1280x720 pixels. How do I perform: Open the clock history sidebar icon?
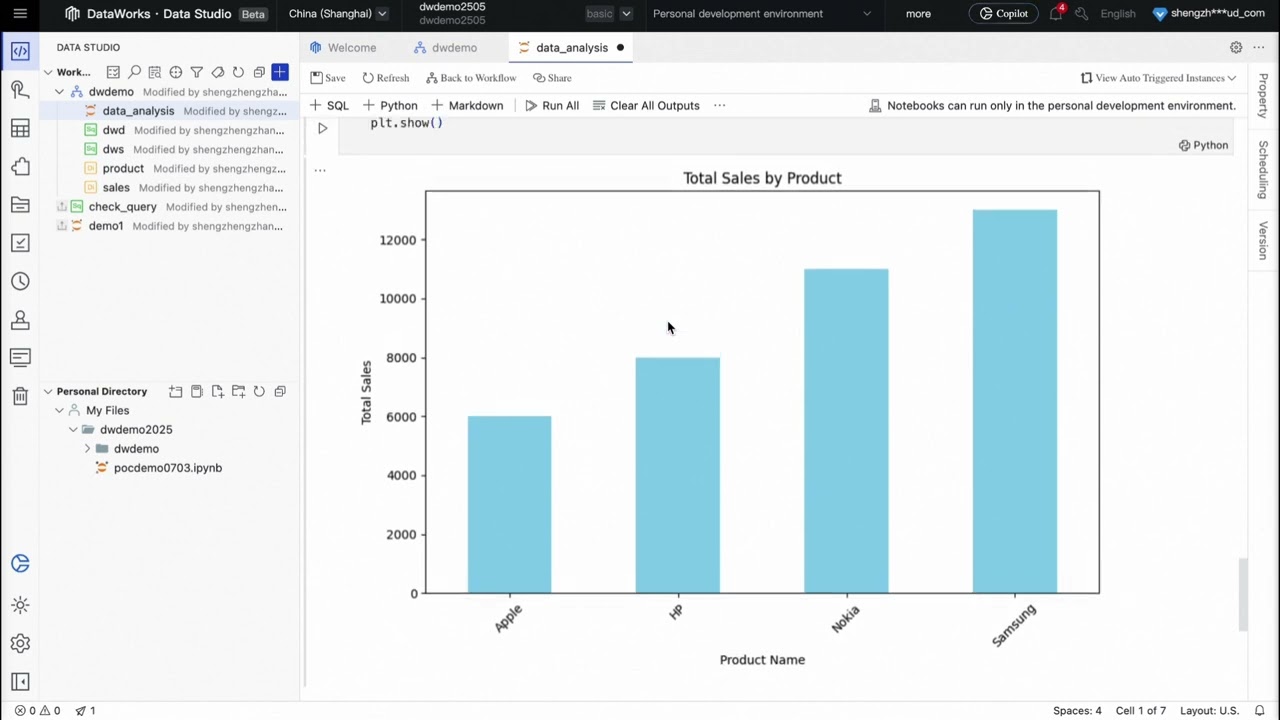[20, 282]
